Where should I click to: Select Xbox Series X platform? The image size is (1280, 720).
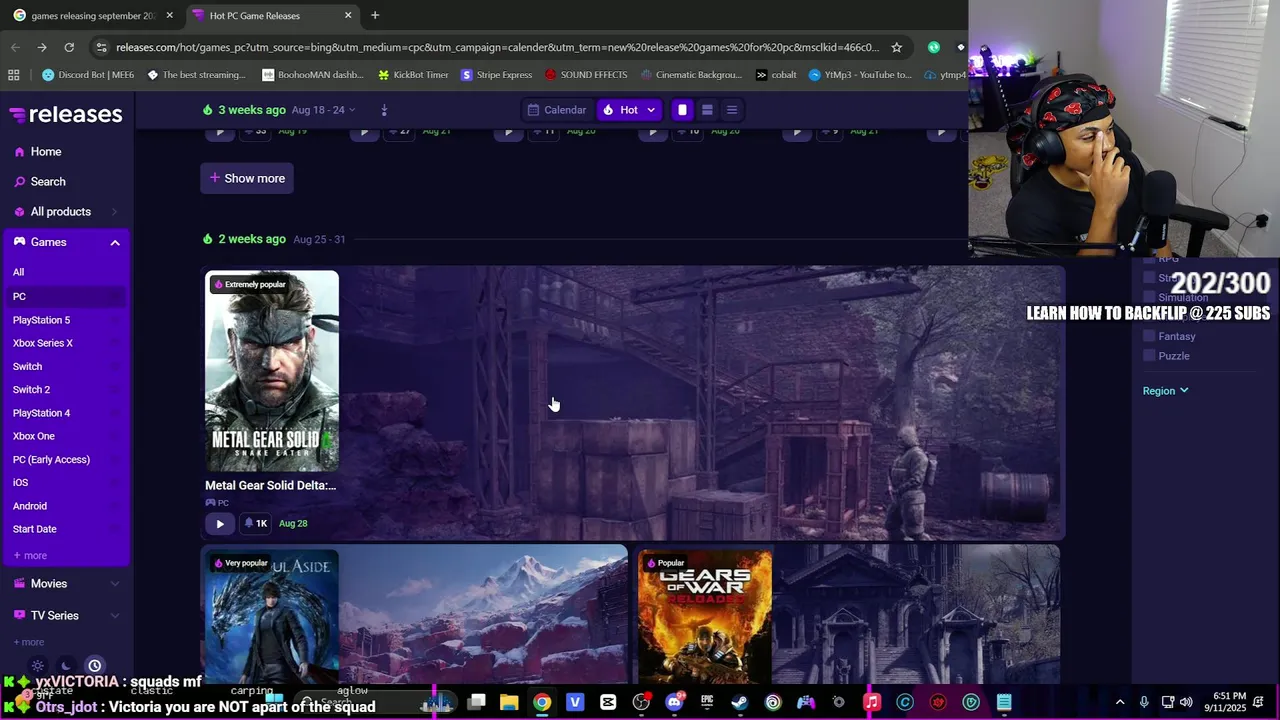(x=43, y=343)
